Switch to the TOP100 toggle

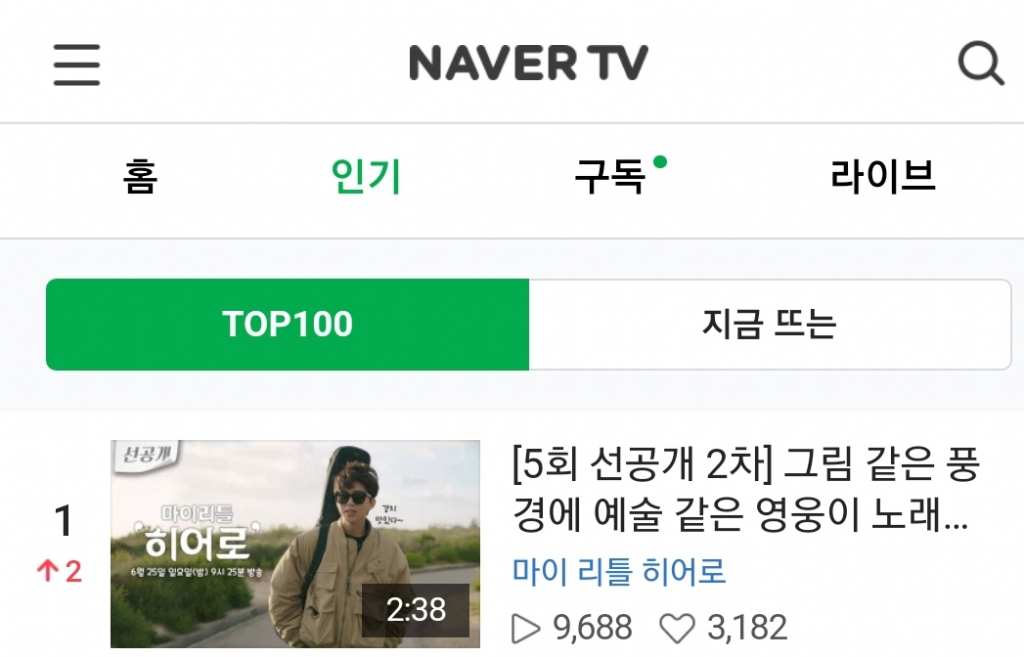pos(287,324)
